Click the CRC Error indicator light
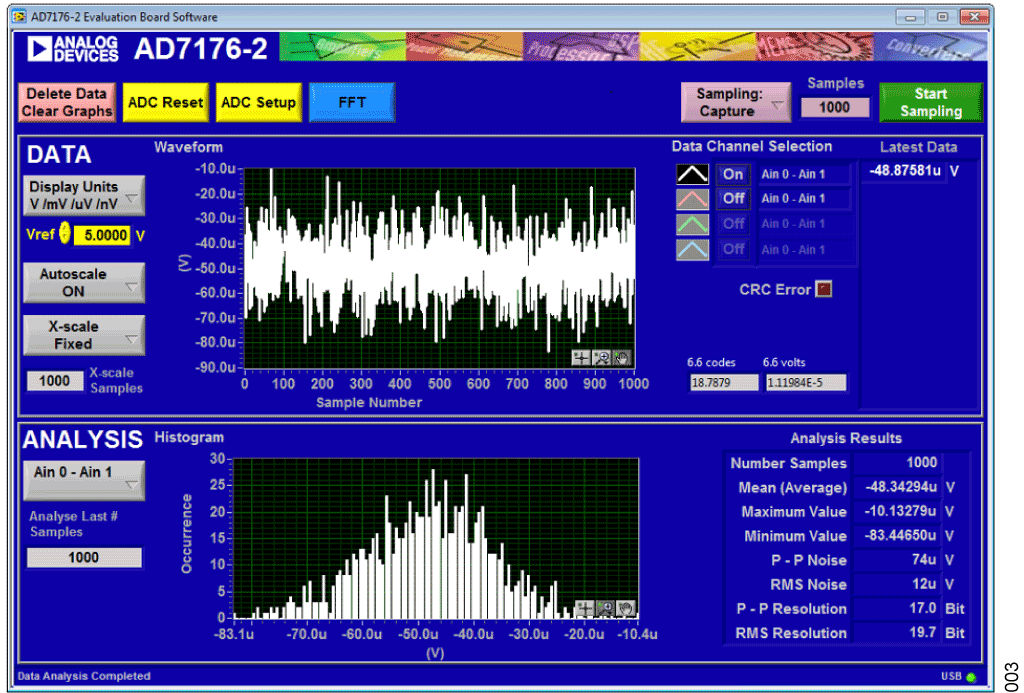This screenshot has height=693, width=1024. pyautogui.click(x=823, y=290)
